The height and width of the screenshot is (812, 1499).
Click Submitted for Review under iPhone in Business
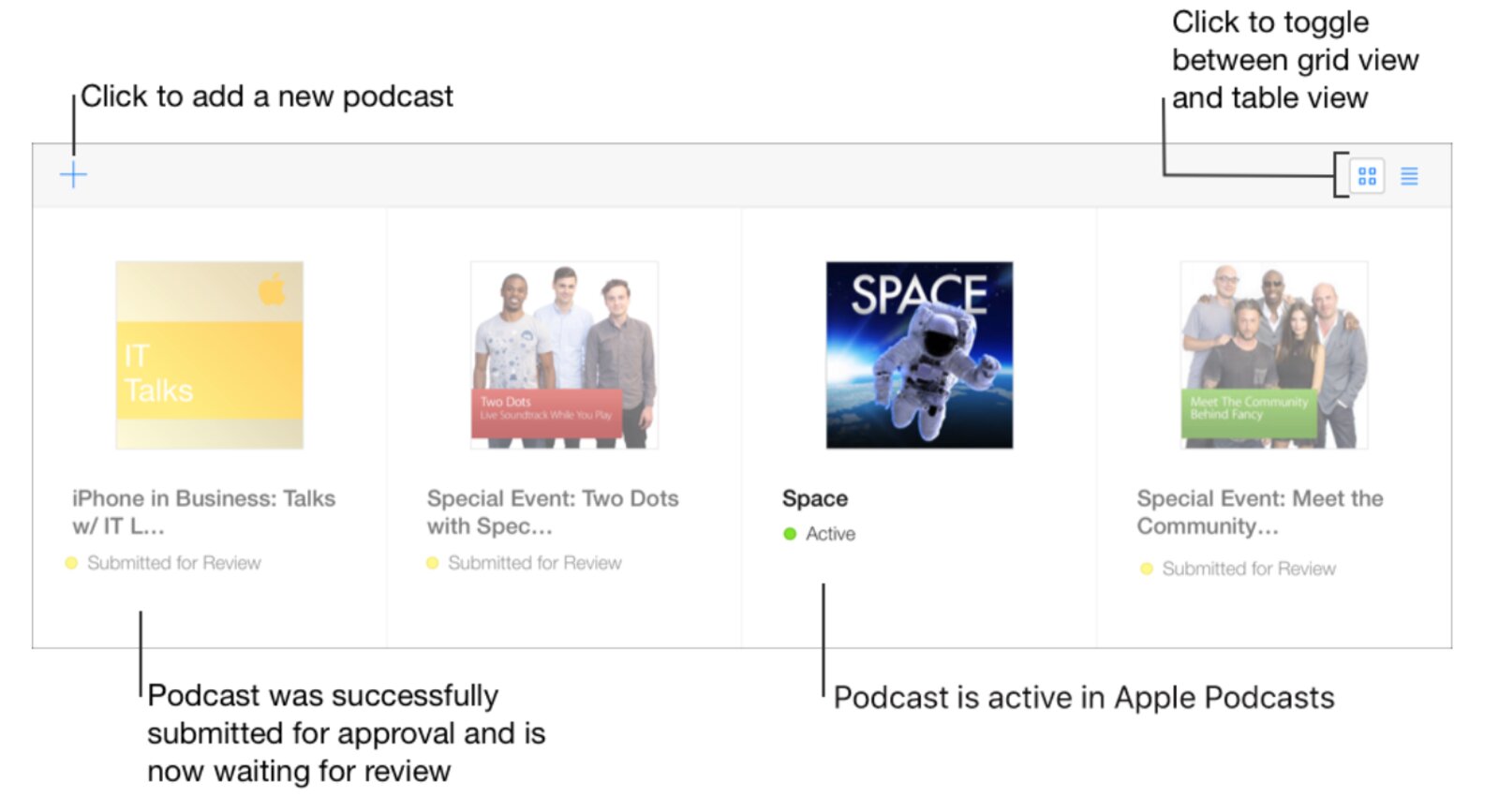coord(174,563)
